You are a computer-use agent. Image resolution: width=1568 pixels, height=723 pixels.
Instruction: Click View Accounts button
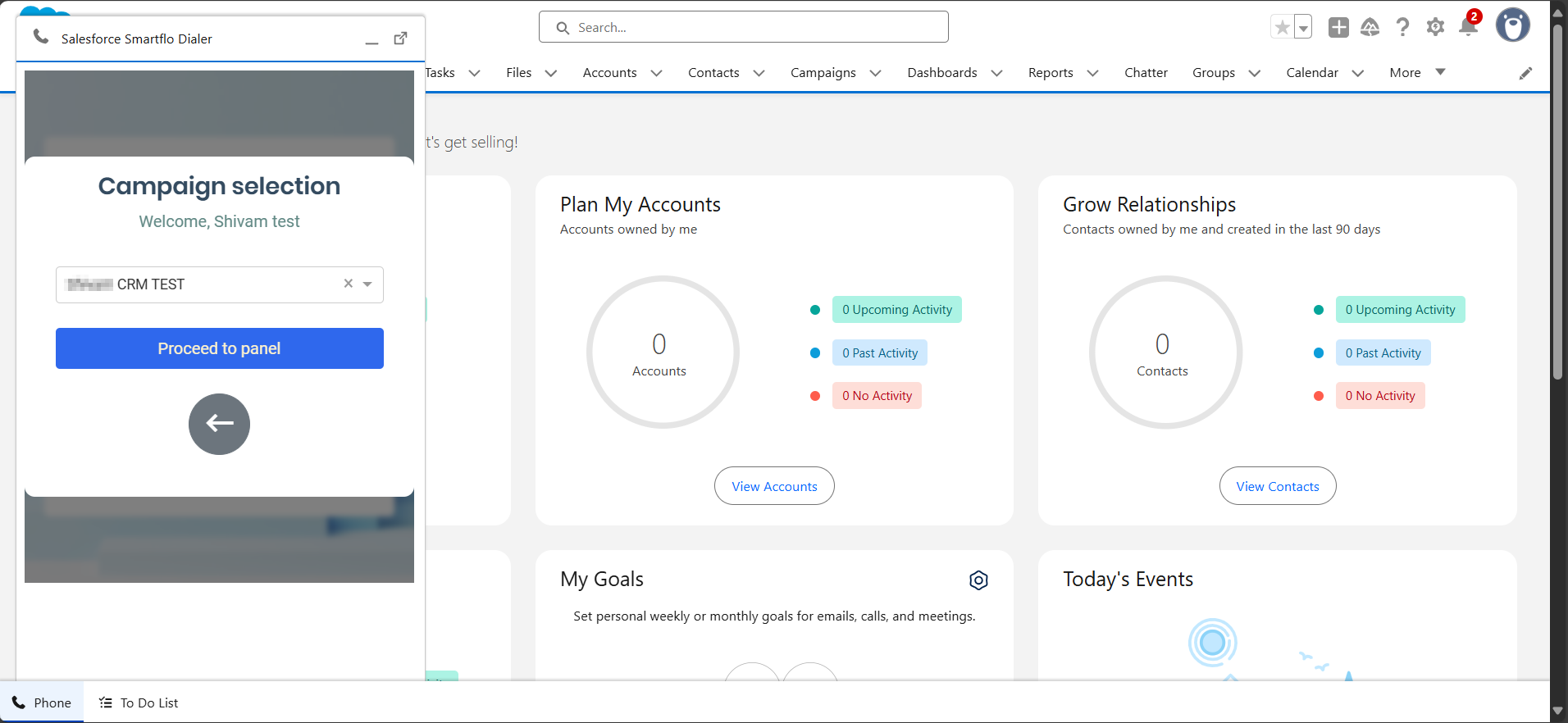pyautogui.click(x=774, y=486)
